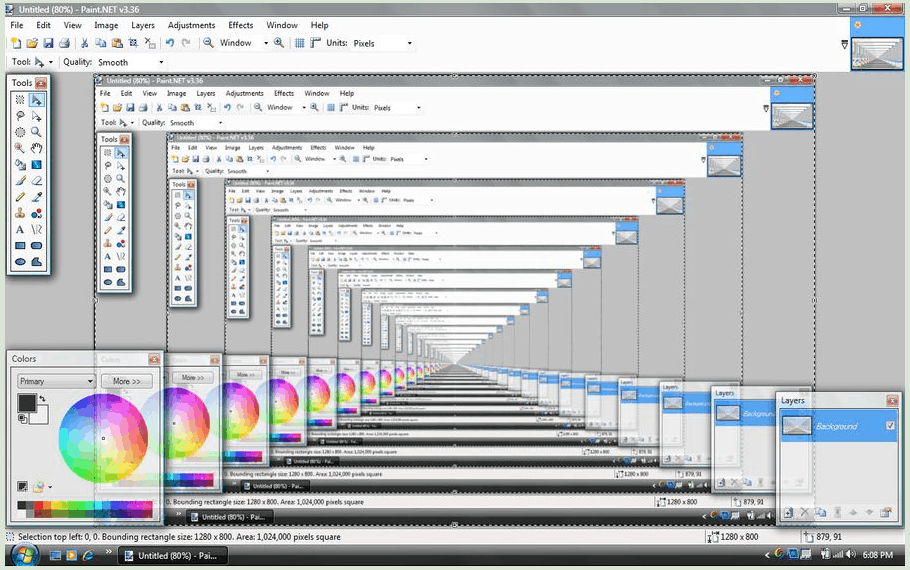Viewport: 910px width, 570px height.
Task: Click the Zoom In magnifier icon
Action: (x=279, y=43)
